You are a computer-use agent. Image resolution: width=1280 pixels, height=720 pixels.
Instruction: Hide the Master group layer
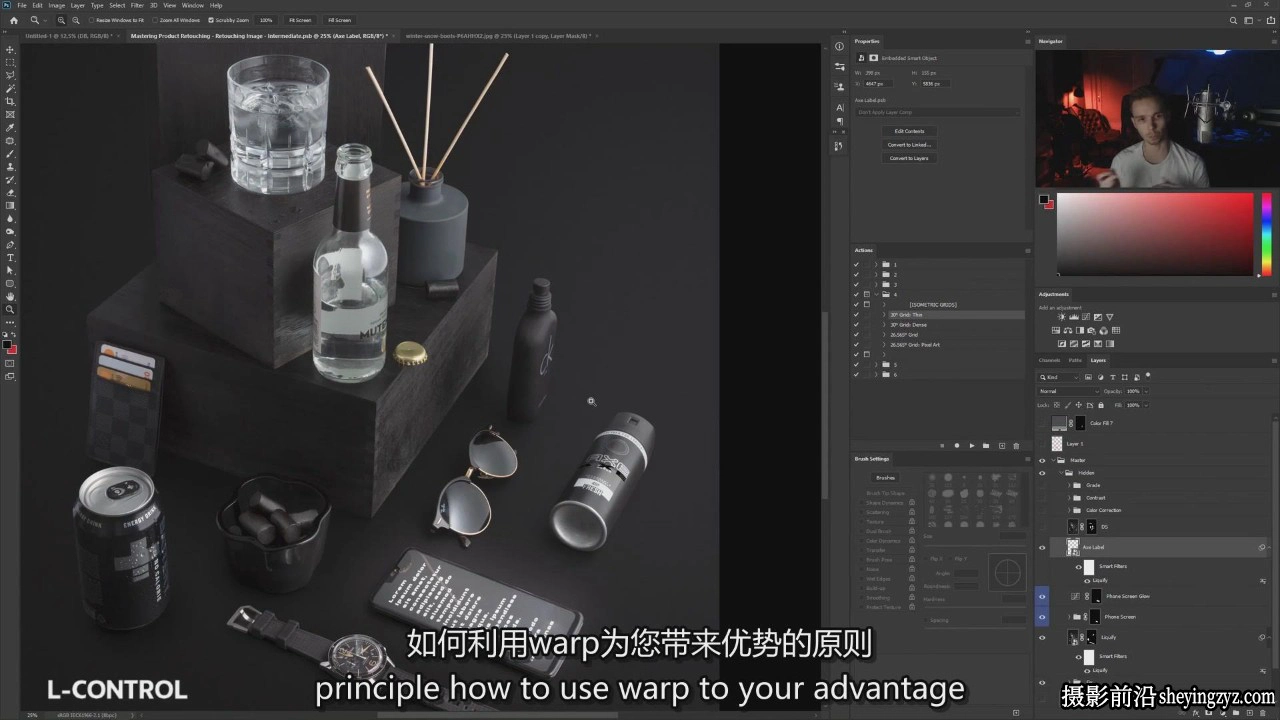tap(1042, 460)
